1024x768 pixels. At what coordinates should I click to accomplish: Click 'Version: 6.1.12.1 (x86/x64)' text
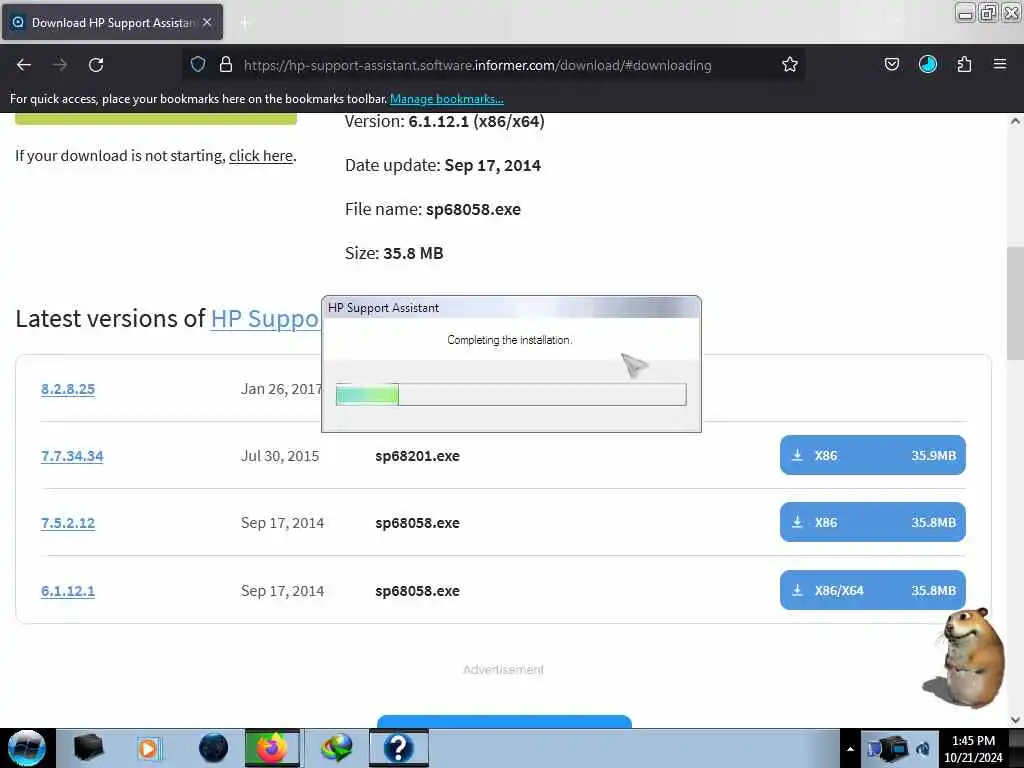(x=445, y=121)
